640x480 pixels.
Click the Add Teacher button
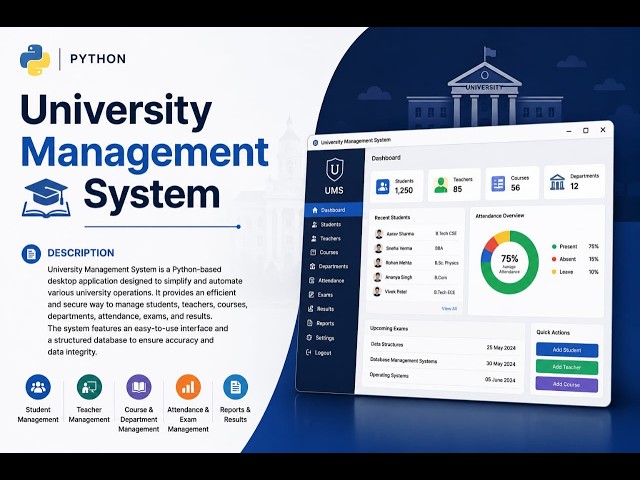pyautogui.click(x=567, y=367)
